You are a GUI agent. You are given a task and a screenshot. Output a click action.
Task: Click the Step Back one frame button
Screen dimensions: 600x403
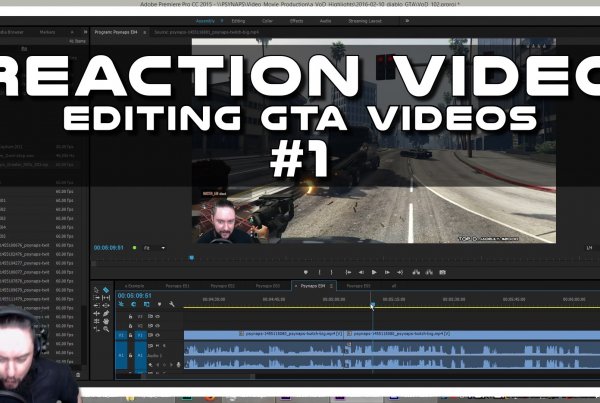362,272
